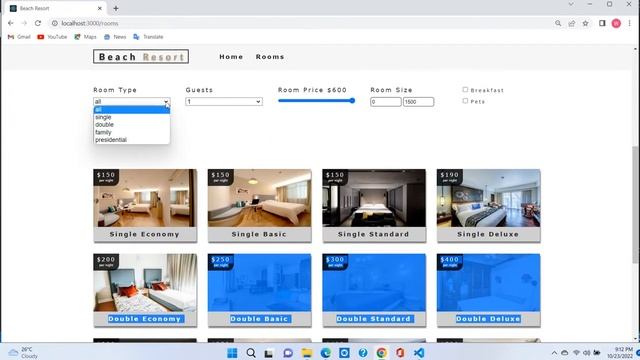Open taskbar Search
Image resolution: width=640 pixels, height=360 pixels.
(x=251, y=353)
